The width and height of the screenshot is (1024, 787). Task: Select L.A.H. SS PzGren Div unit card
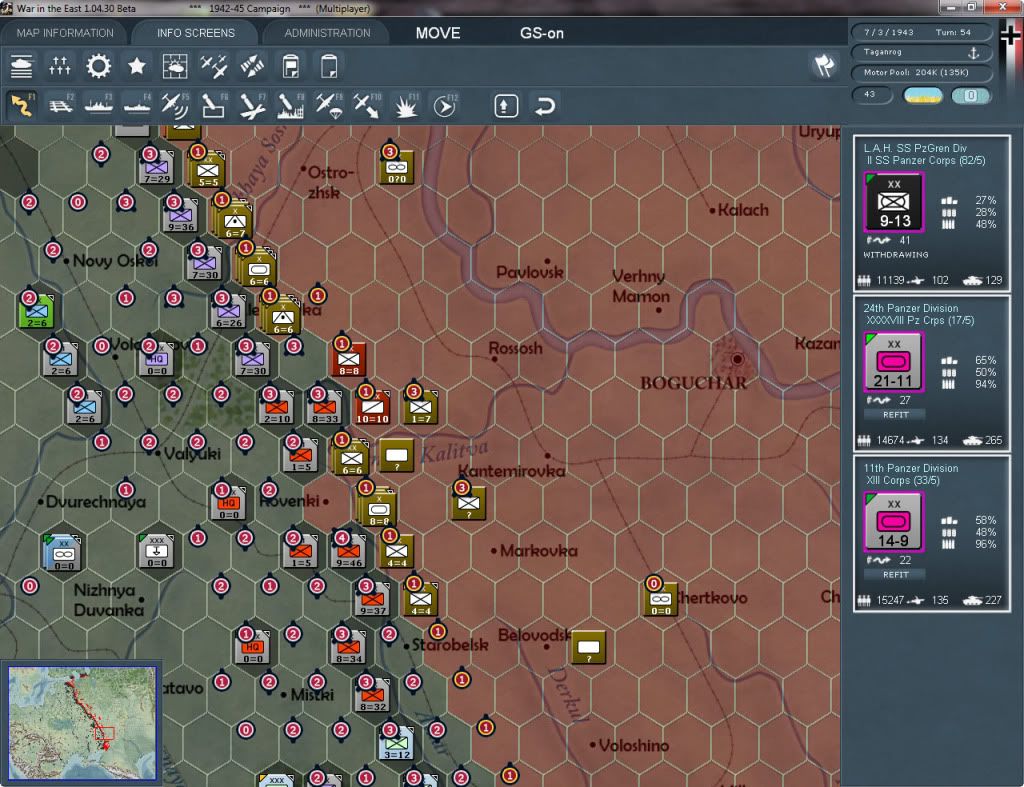click(x=931, y=213)
